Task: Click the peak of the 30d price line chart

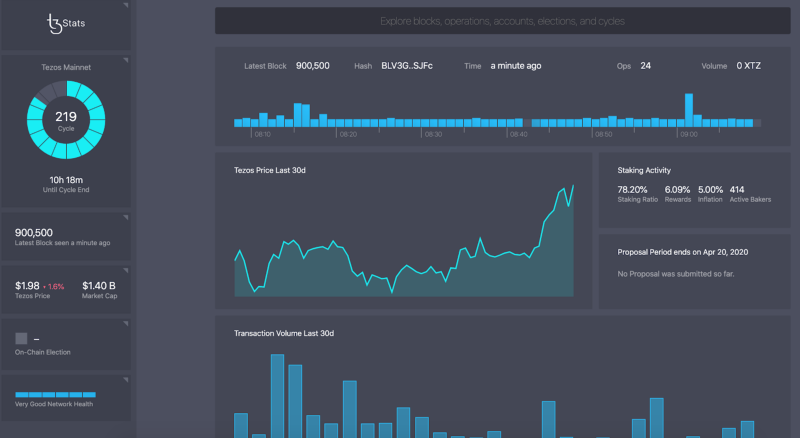Action: click(573, 186)
